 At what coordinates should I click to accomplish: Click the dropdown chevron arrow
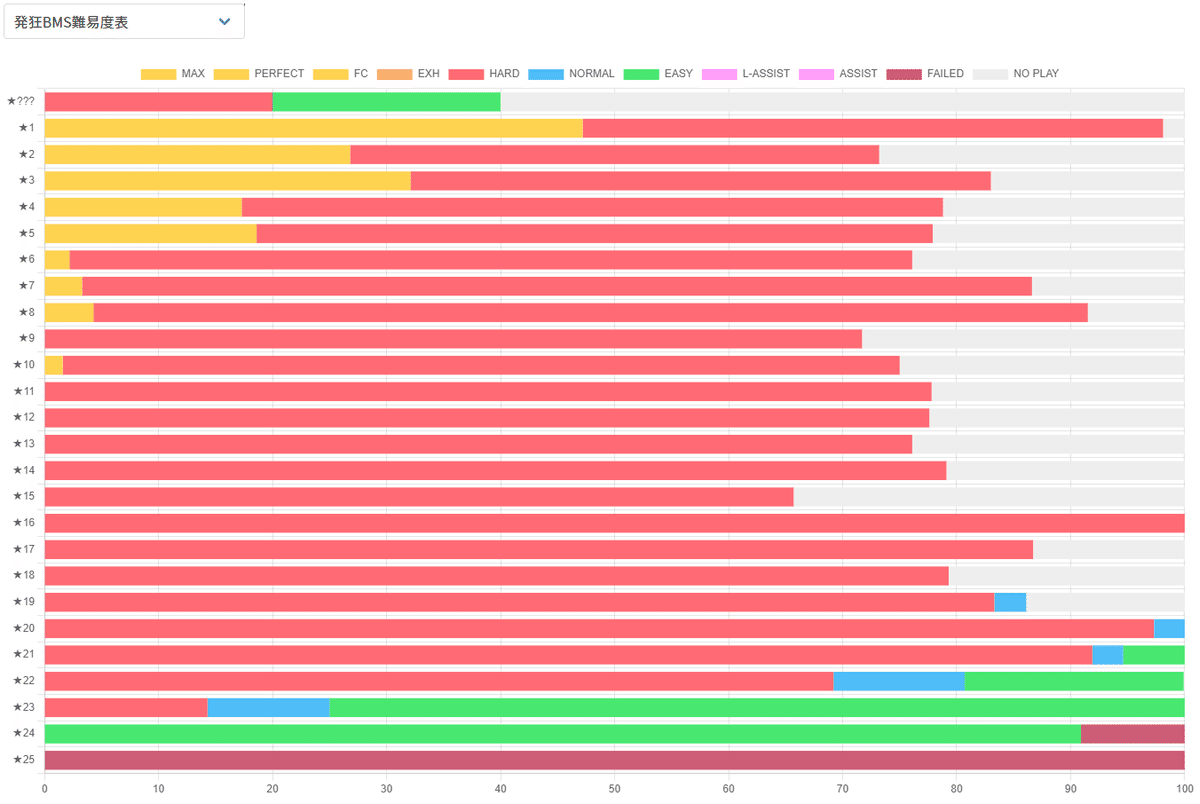tap(224, 21)
